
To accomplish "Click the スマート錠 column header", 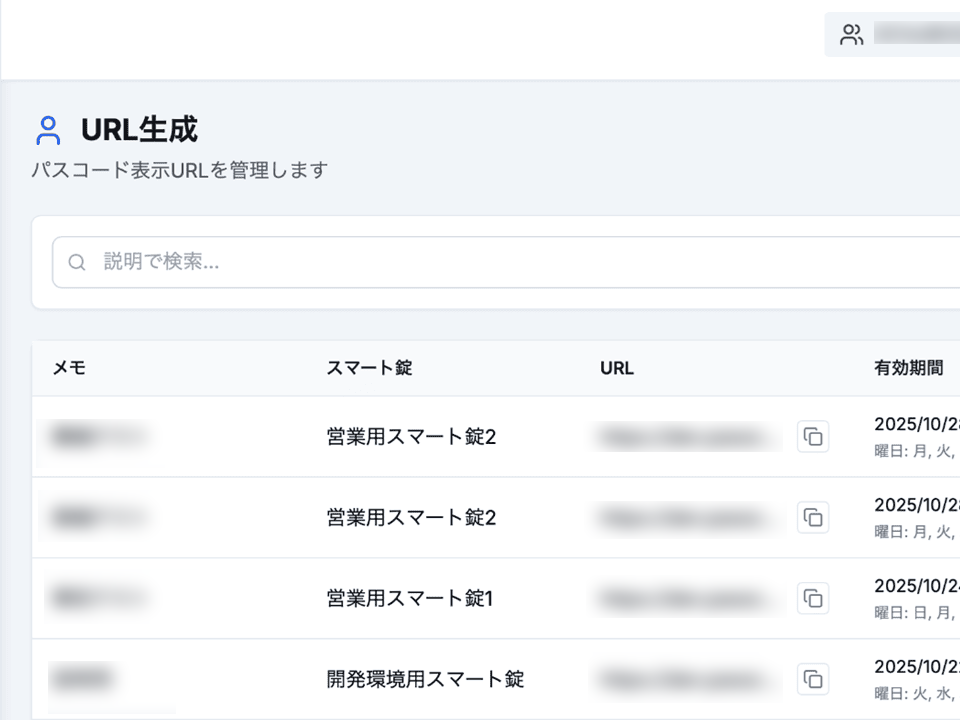I will click(369, 368).
